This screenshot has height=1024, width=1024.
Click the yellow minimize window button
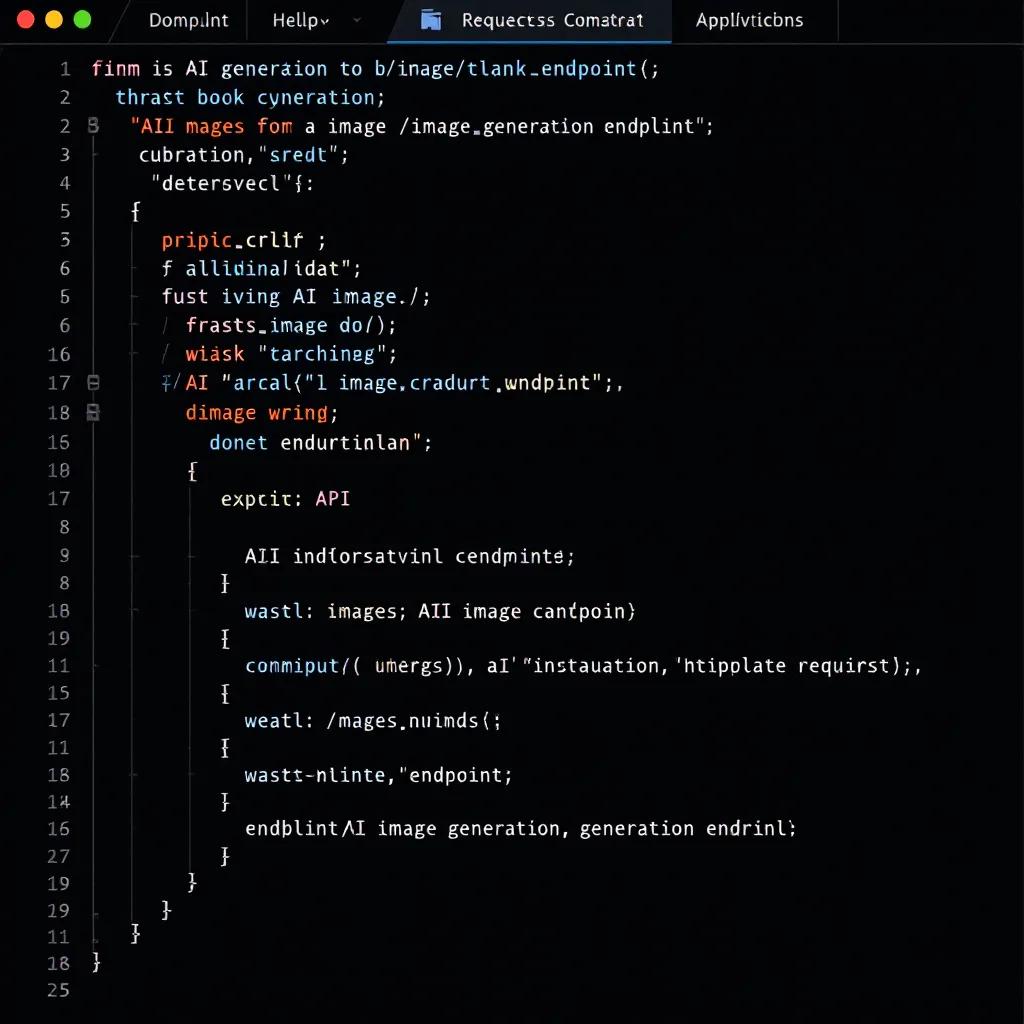(54, 20)
